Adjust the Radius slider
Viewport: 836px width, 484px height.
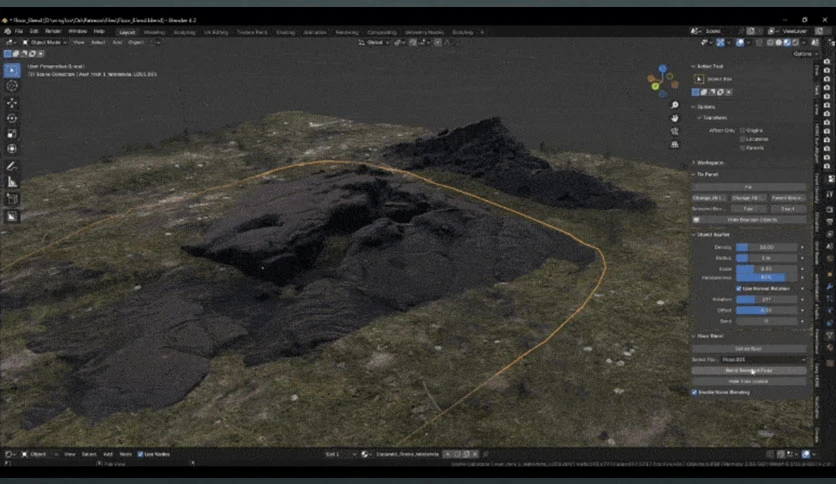[767, 258]
